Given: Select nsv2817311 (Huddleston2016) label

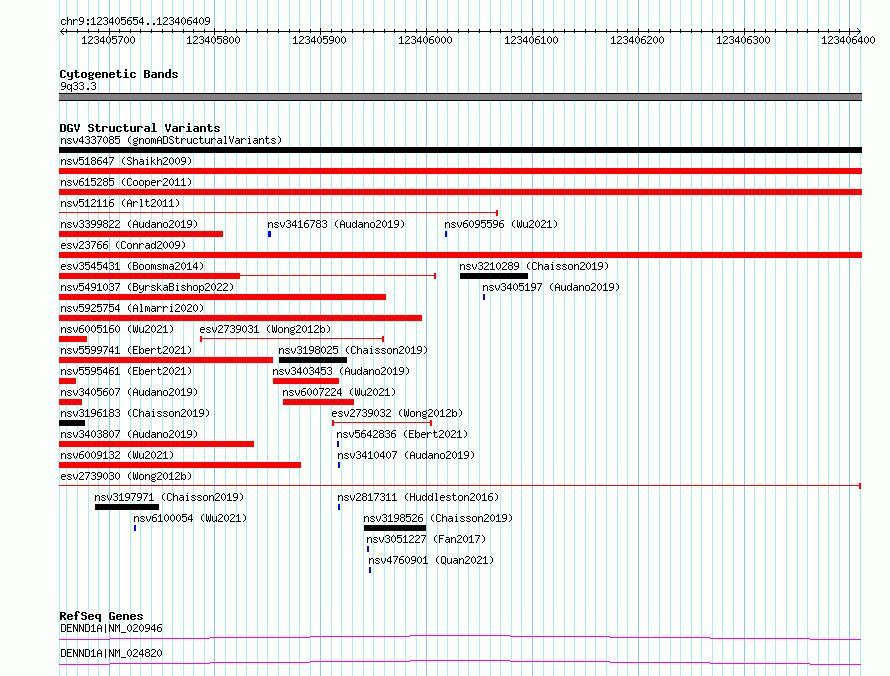Looking at the screenshot, I should point(418,497).
